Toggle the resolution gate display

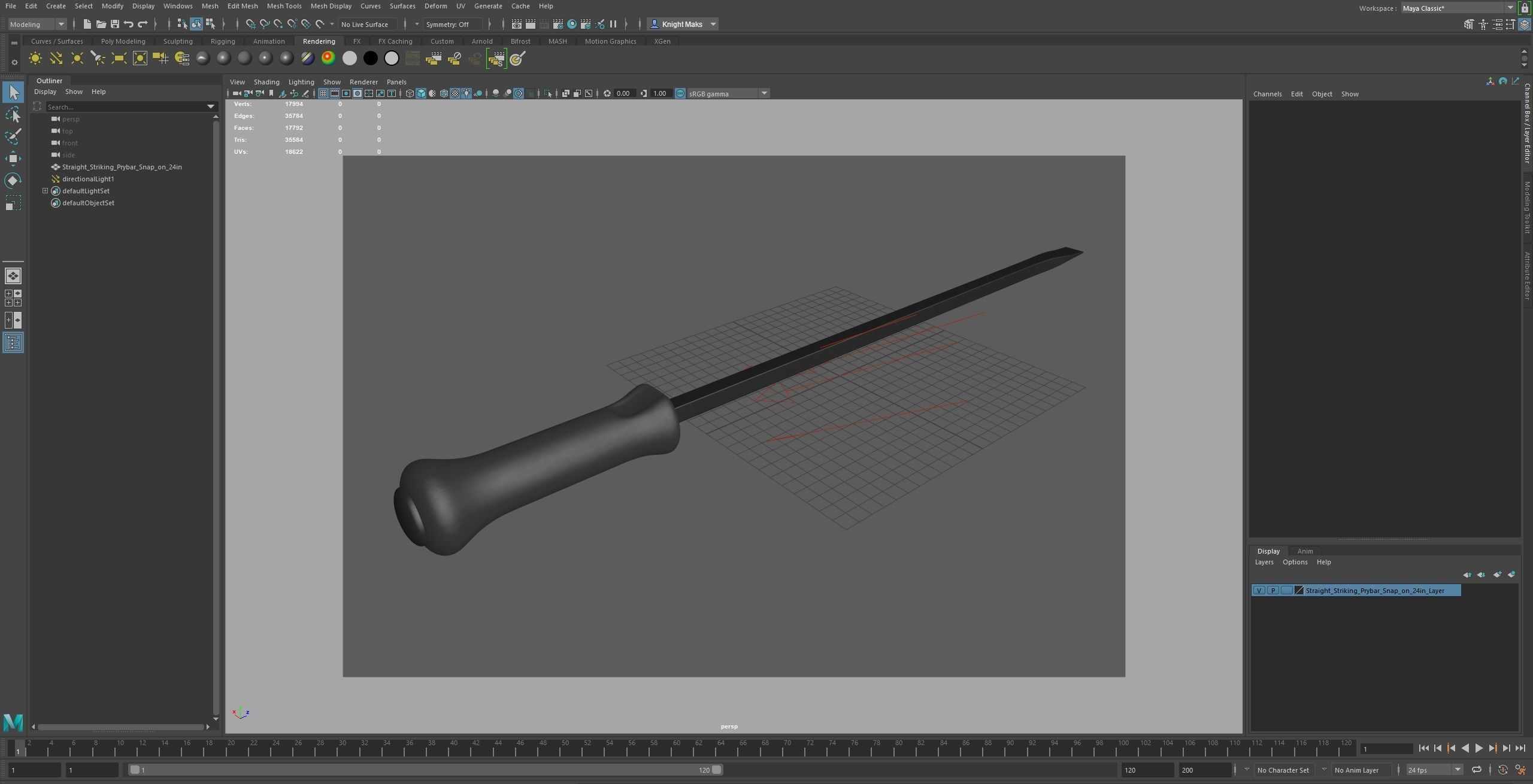click(x=346, y=93)
